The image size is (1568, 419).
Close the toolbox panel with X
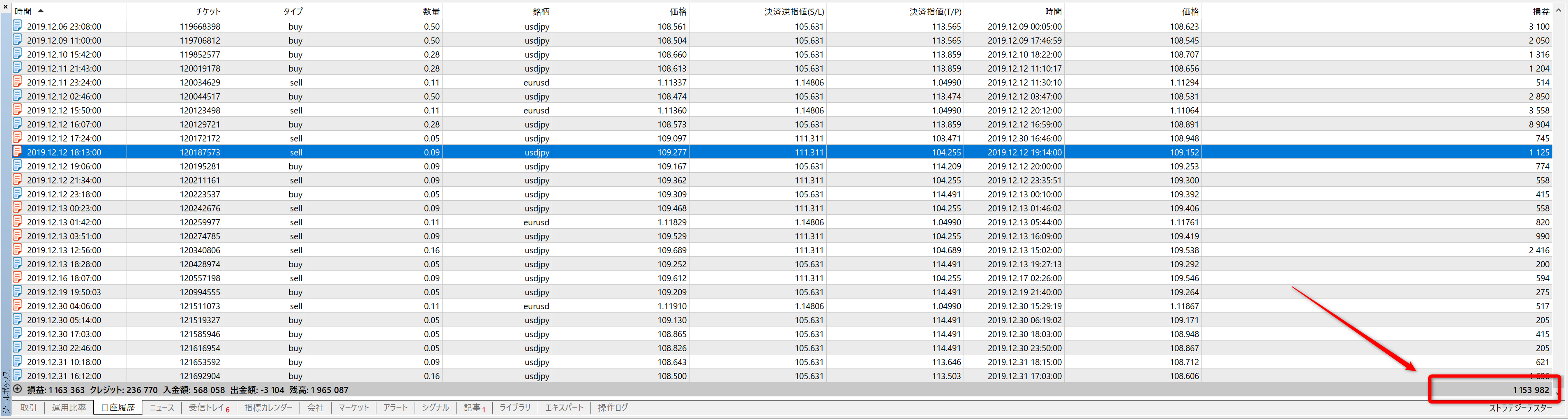pos(5,7)
